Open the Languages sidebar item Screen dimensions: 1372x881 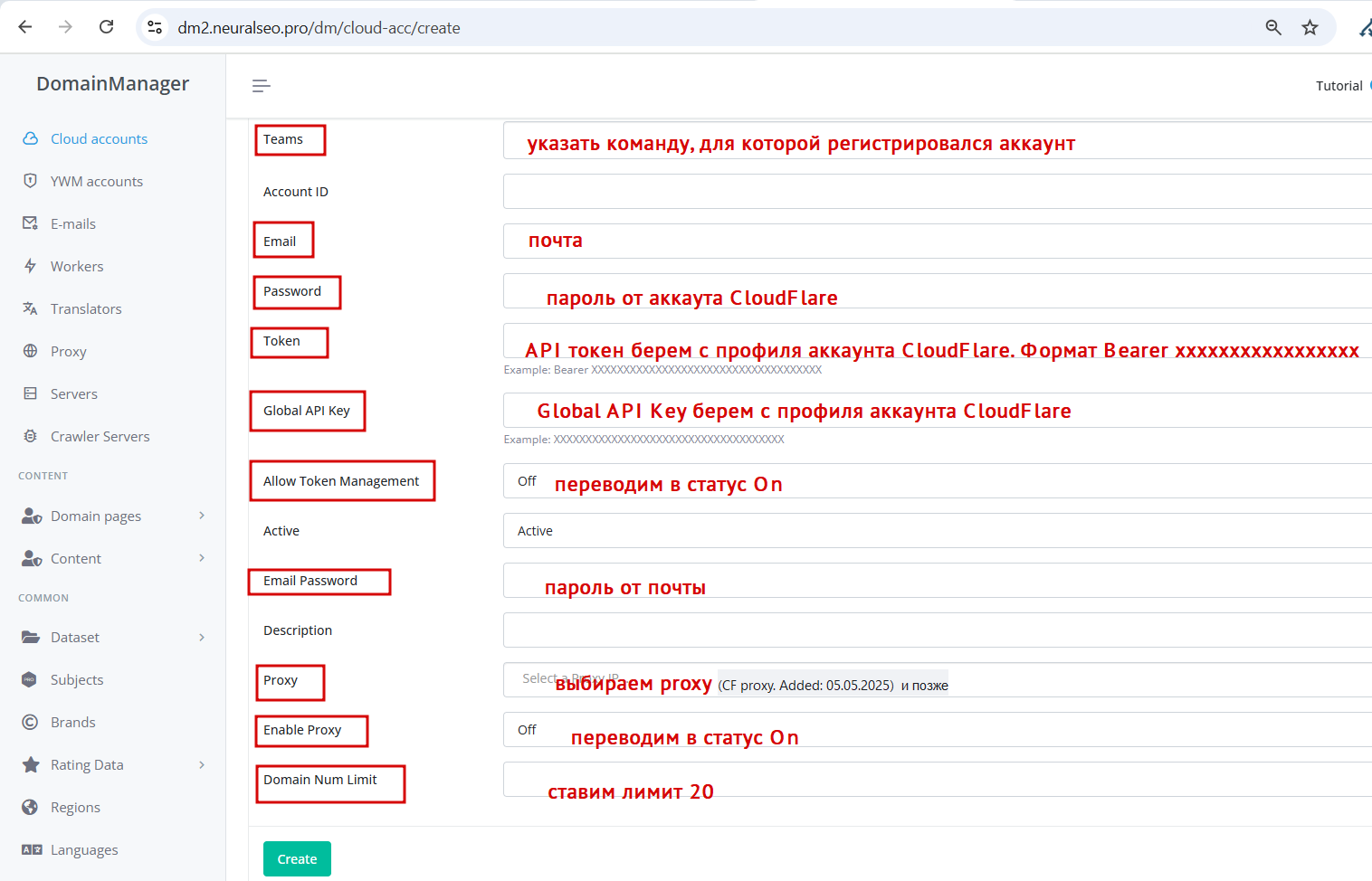click(x=84, y=849)
